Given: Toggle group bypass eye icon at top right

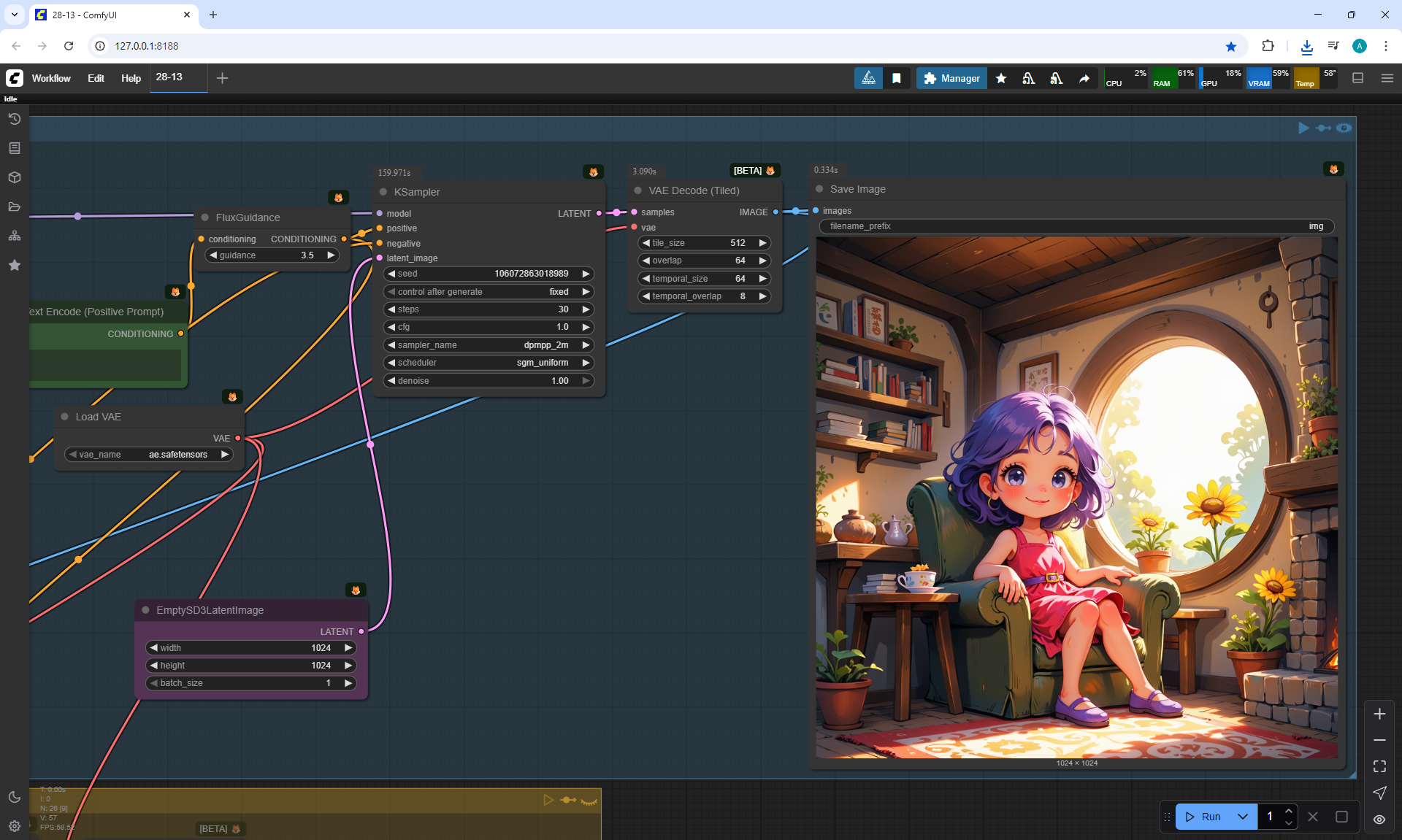Looking at the screenshot, I should click(1344, 128).
